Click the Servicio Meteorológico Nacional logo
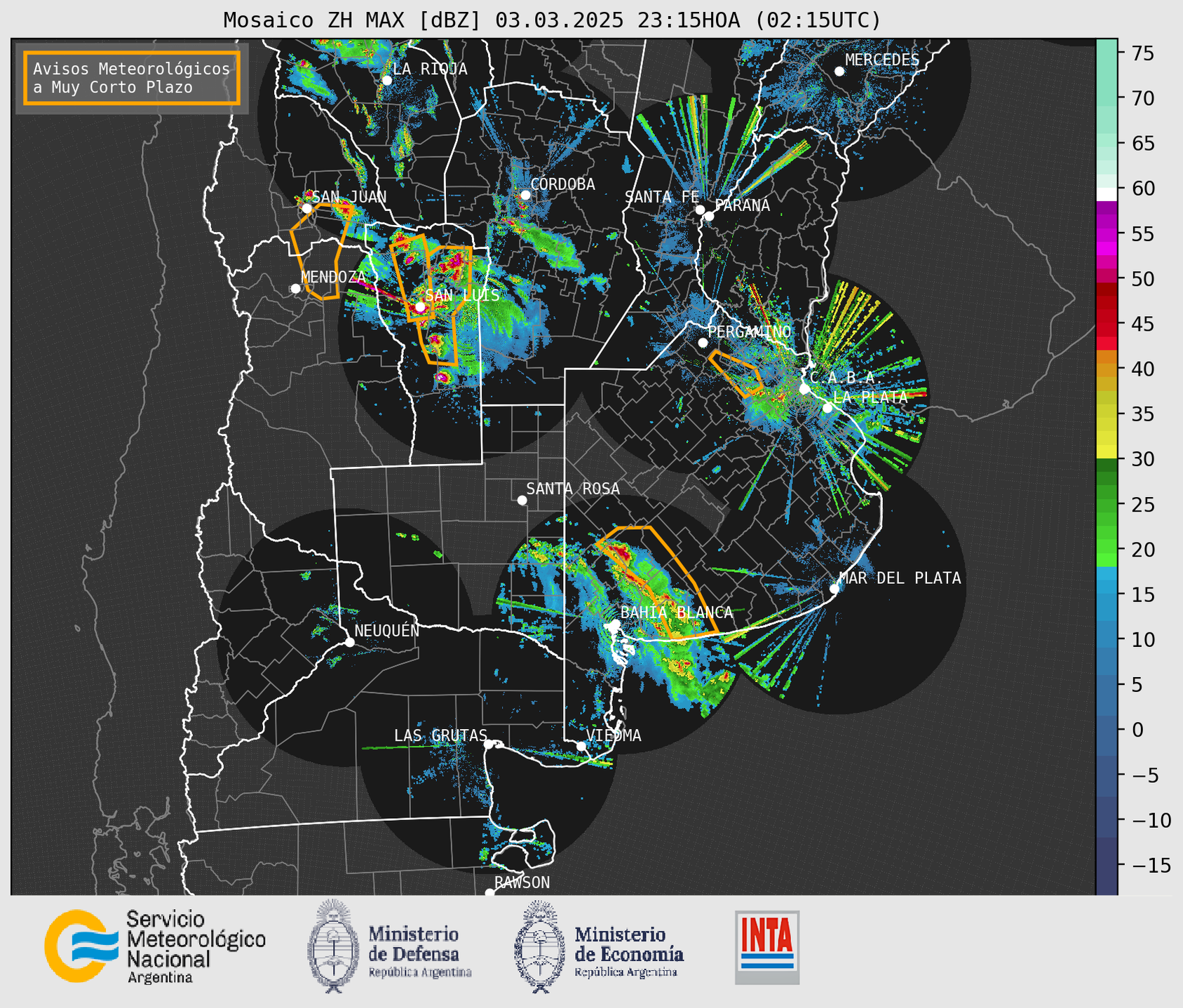 (x=155, y=946)
